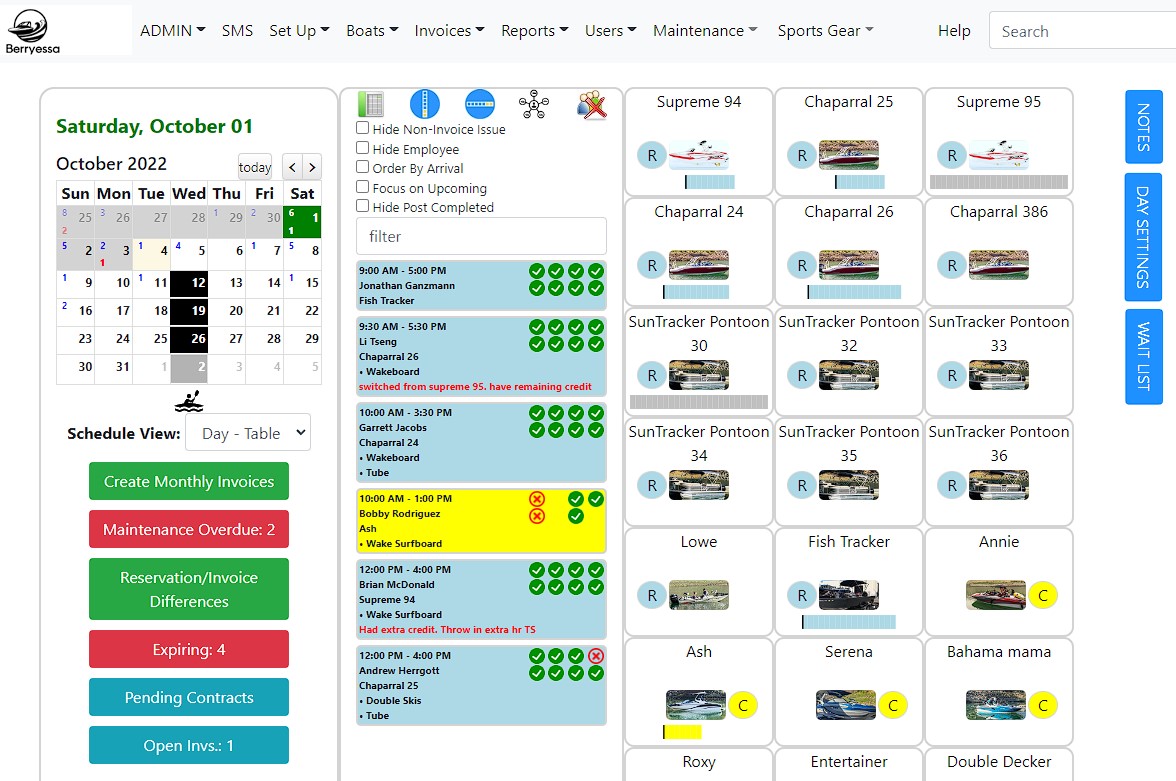Viewport: 1176px width, 781px height.
Task: Open the green spreadsheet table icon
Action: (369, 103)
